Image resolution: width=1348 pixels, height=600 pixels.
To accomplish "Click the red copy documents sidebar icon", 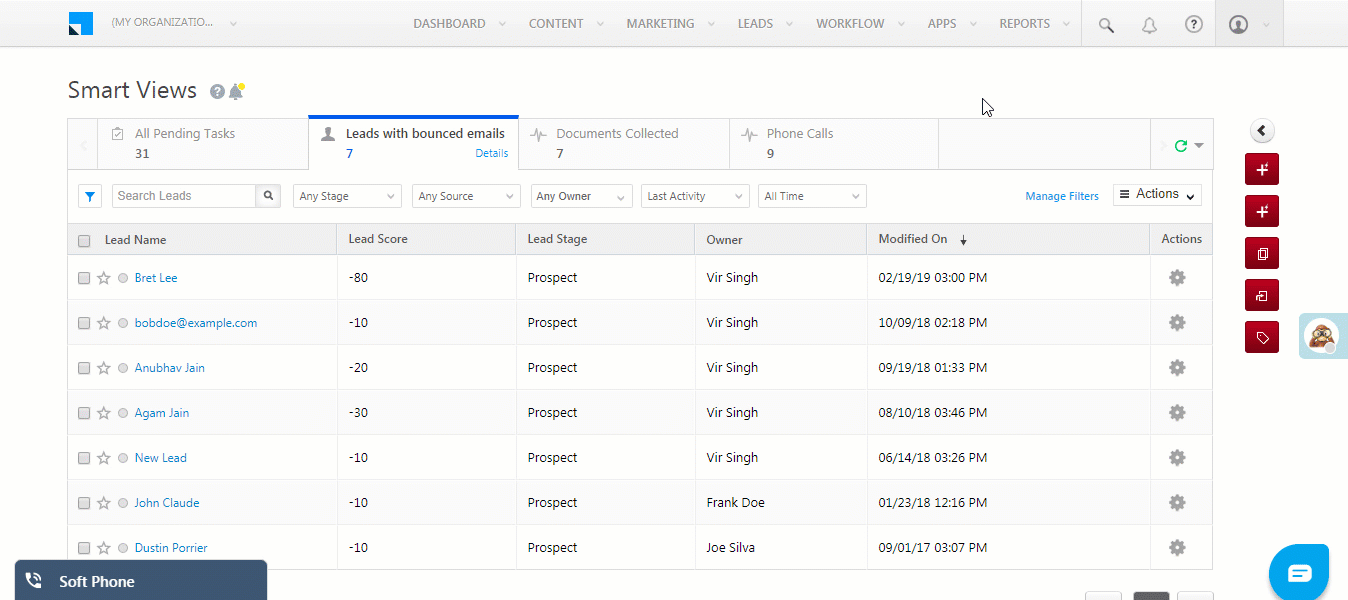I will coord(1262,254).
